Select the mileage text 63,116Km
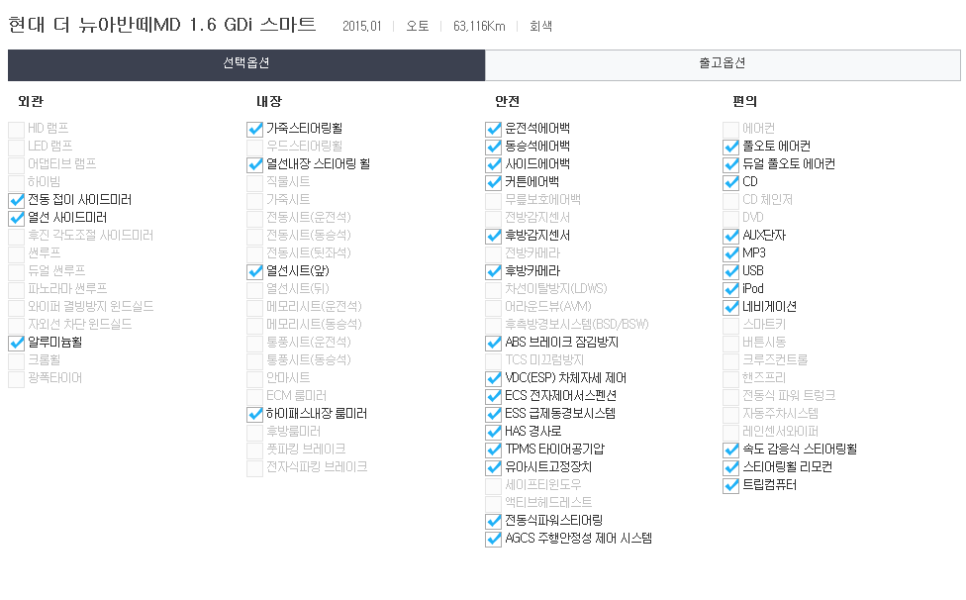 point(479,26)
